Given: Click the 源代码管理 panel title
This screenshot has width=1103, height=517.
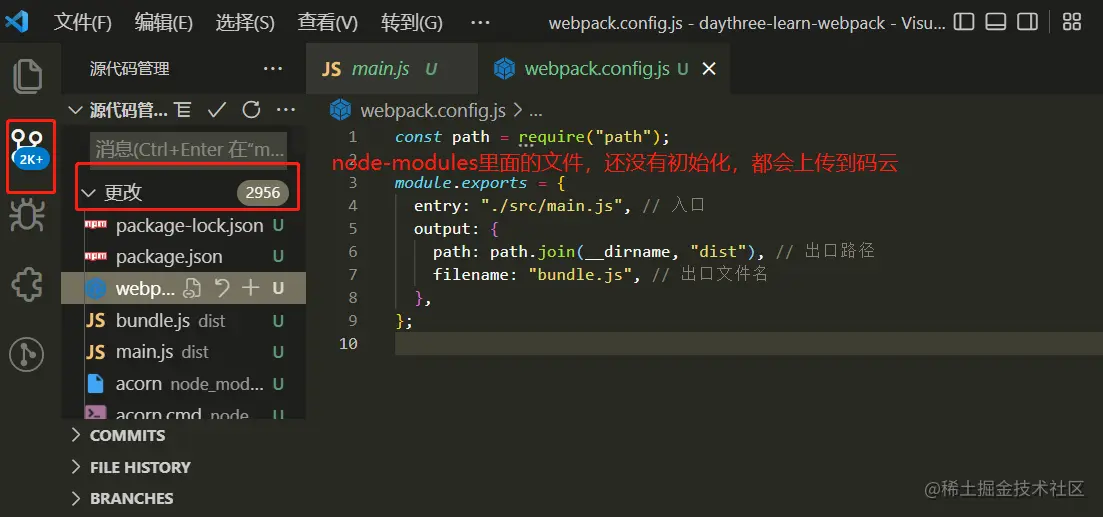Looking at the screenshot, I should (129, 69).
